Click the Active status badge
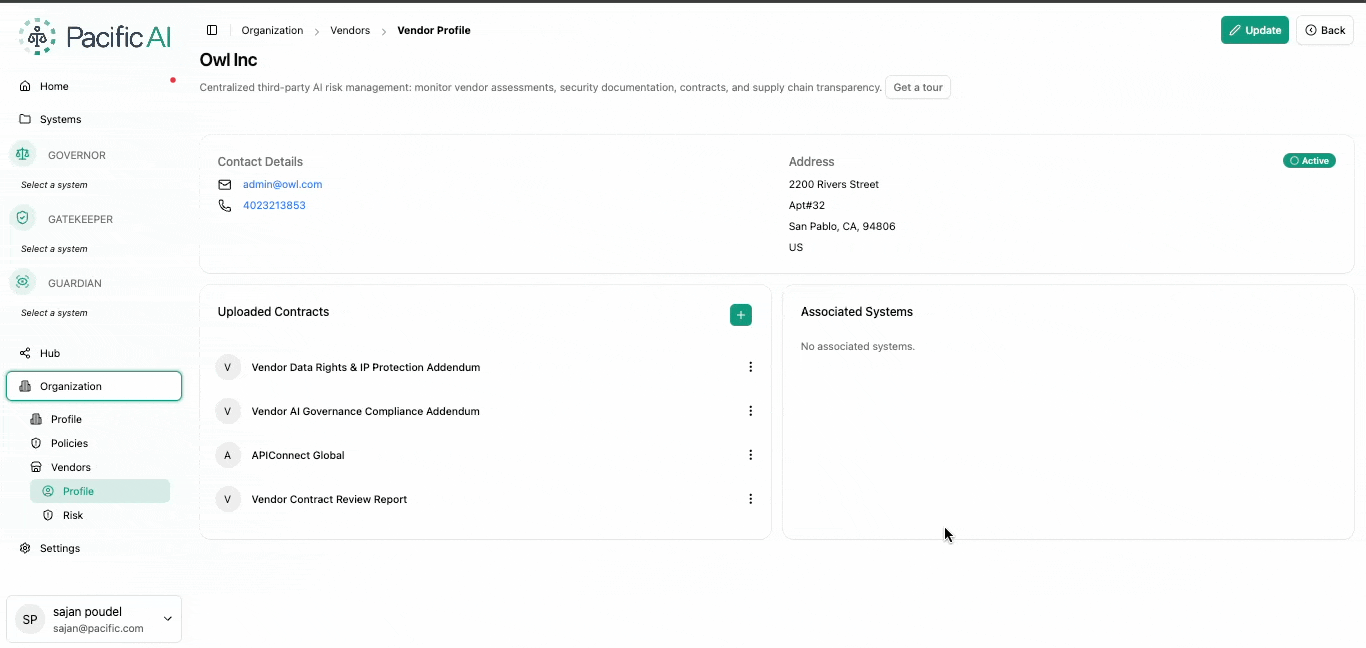 point(1309,160)
